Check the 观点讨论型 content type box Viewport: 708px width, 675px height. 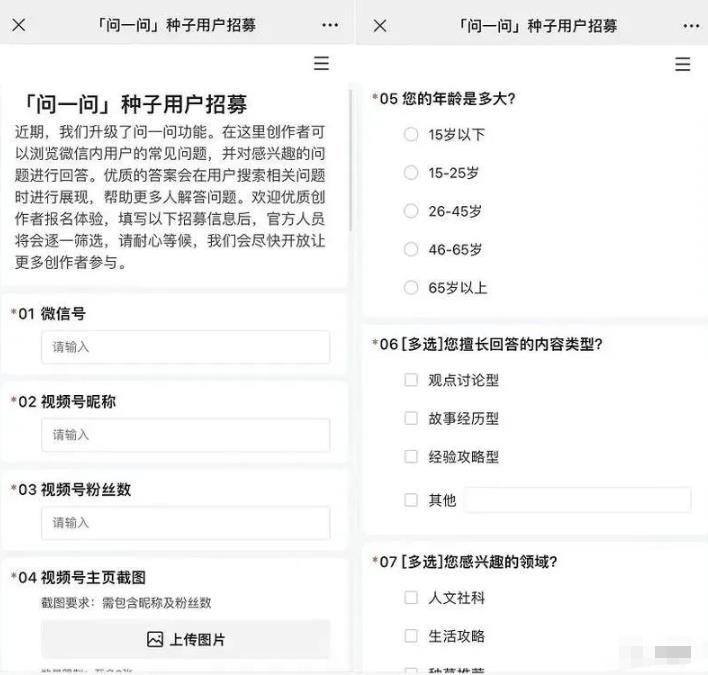(411, 380)
